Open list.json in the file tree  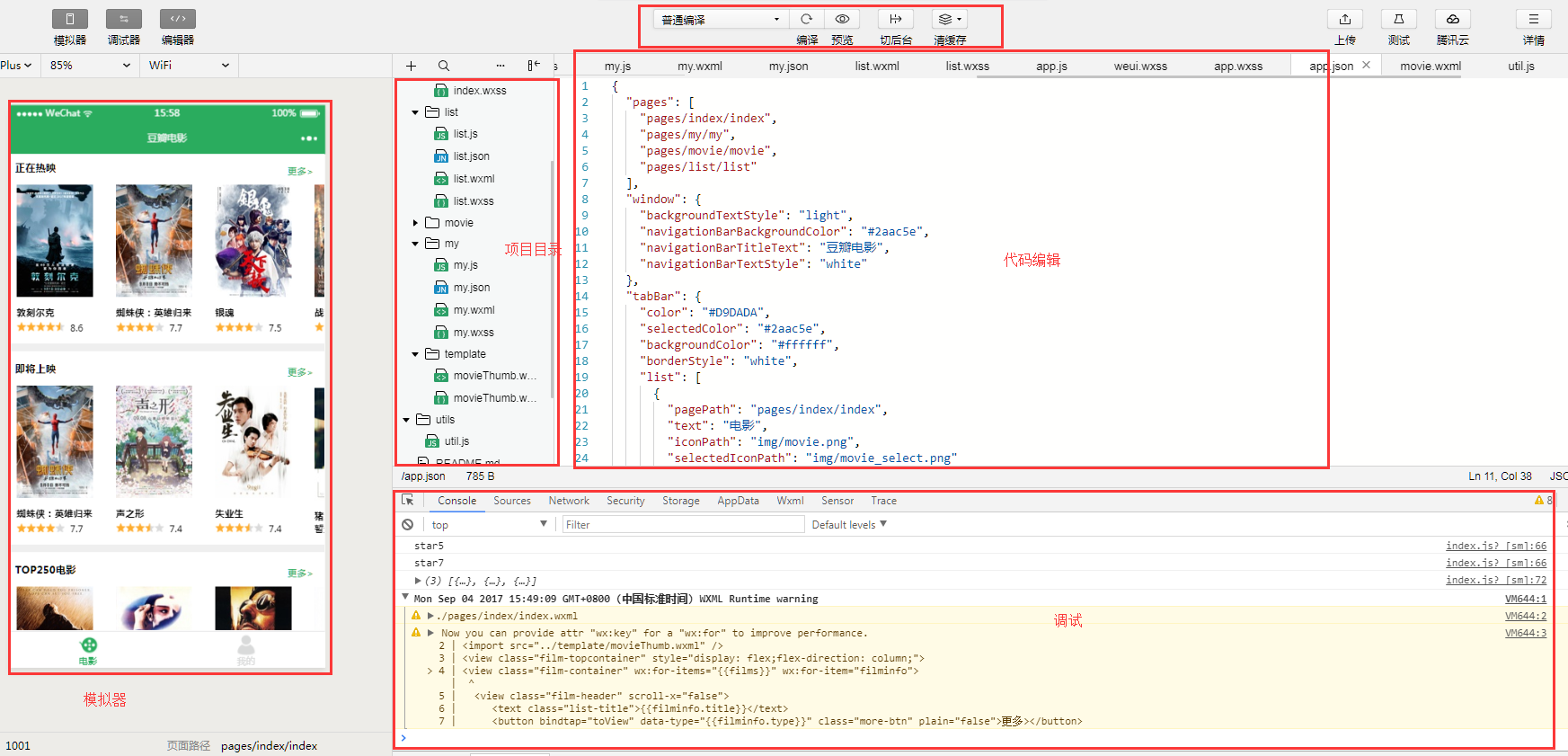pyautogui.click(x=471, y=156)
